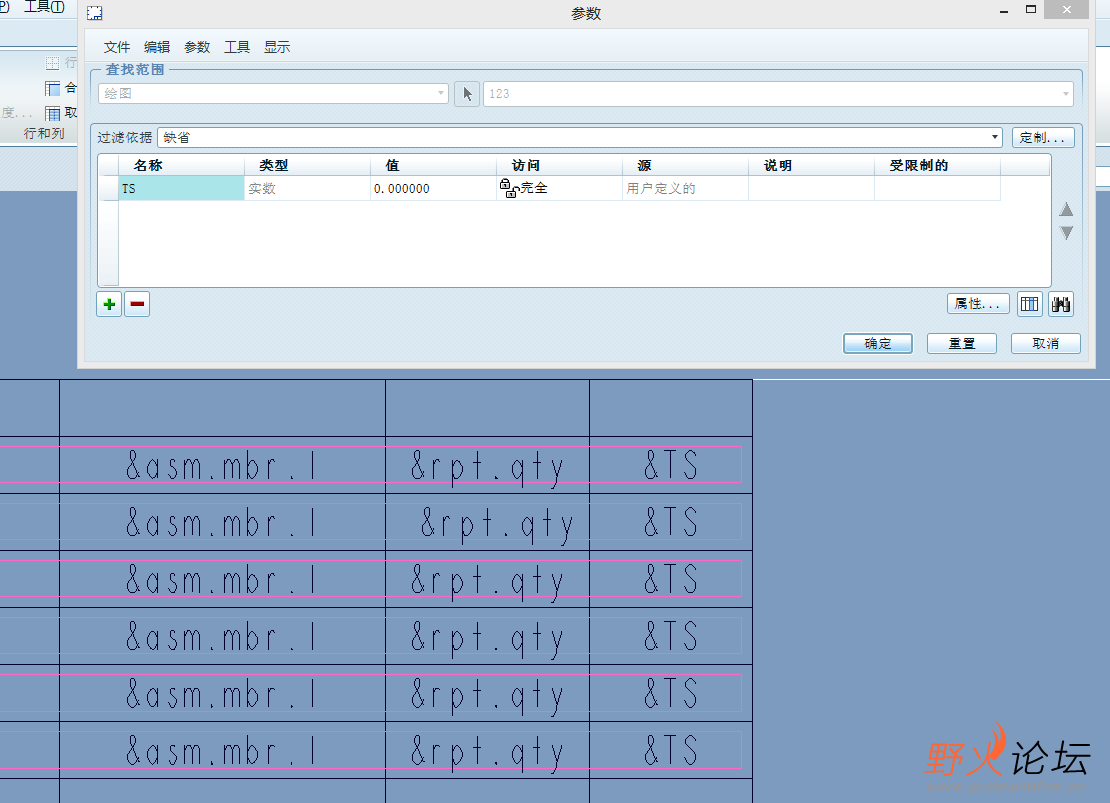The image size is (1110, 803).
Task: Click the 用户定义的 source cell
Action: point(685,188)
